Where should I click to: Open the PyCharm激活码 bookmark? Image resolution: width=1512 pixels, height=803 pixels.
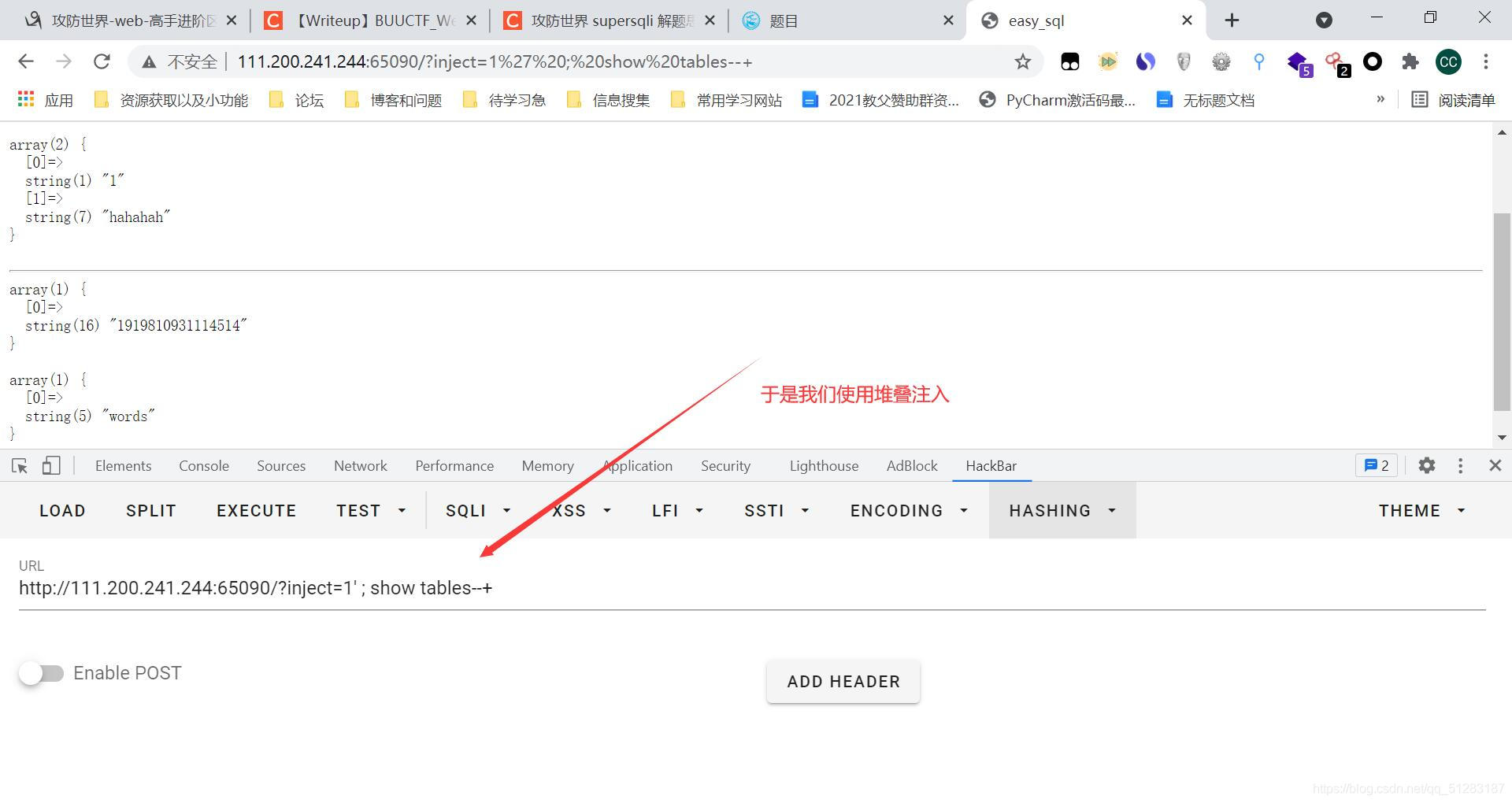(x=1057, y=100)
